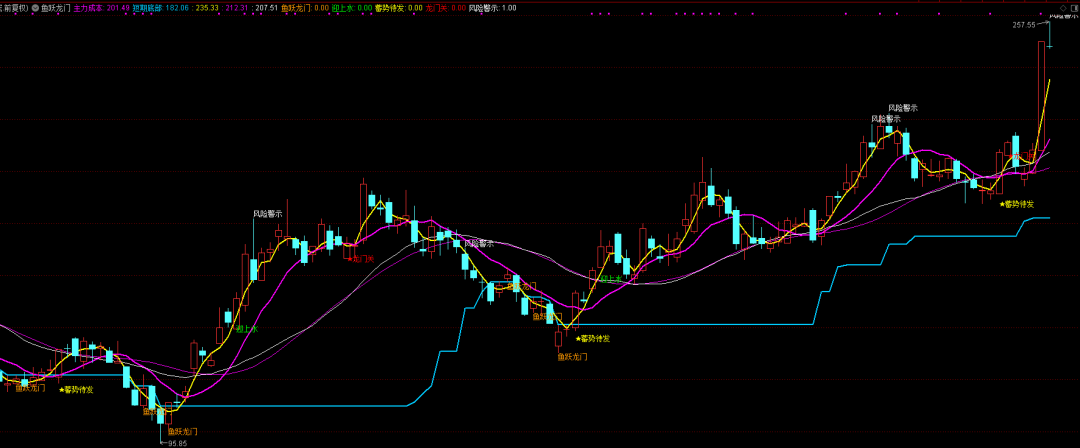Click the 龙门关: 0.00 legend item
Screen dimensions: 1080x448
click(445, 7)
